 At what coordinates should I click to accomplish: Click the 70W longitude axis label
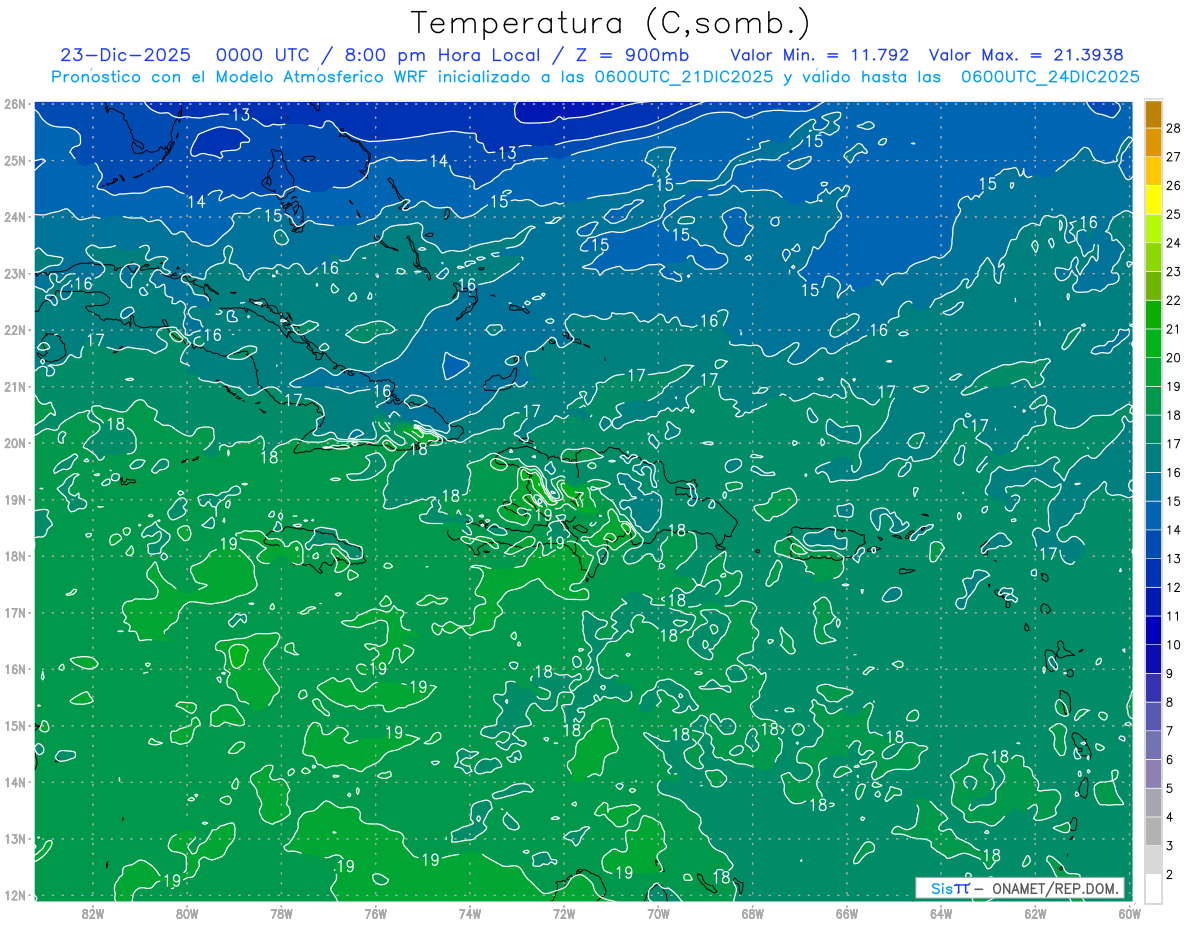(x=658, y=913)
